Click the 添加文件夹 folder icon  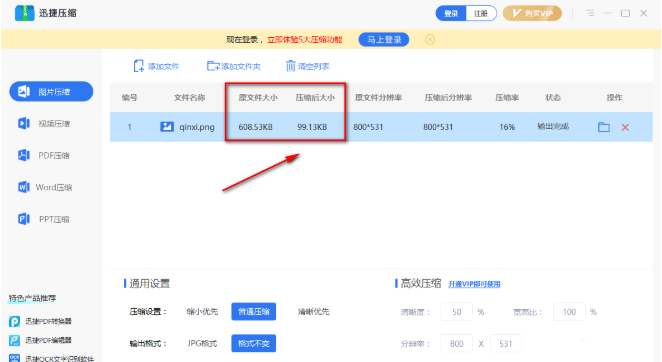(213, 66)
